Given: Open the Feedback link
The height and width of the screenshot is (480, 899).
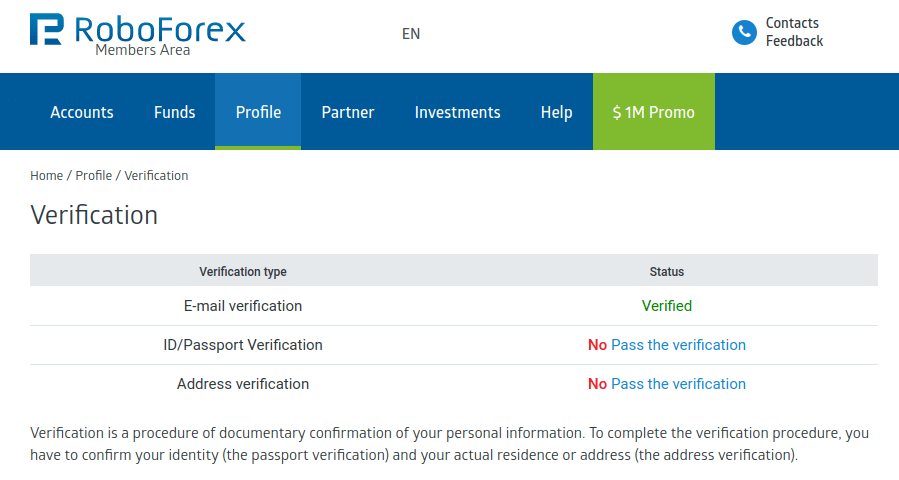Looking at the screenshot, I should tap(794, 41).
